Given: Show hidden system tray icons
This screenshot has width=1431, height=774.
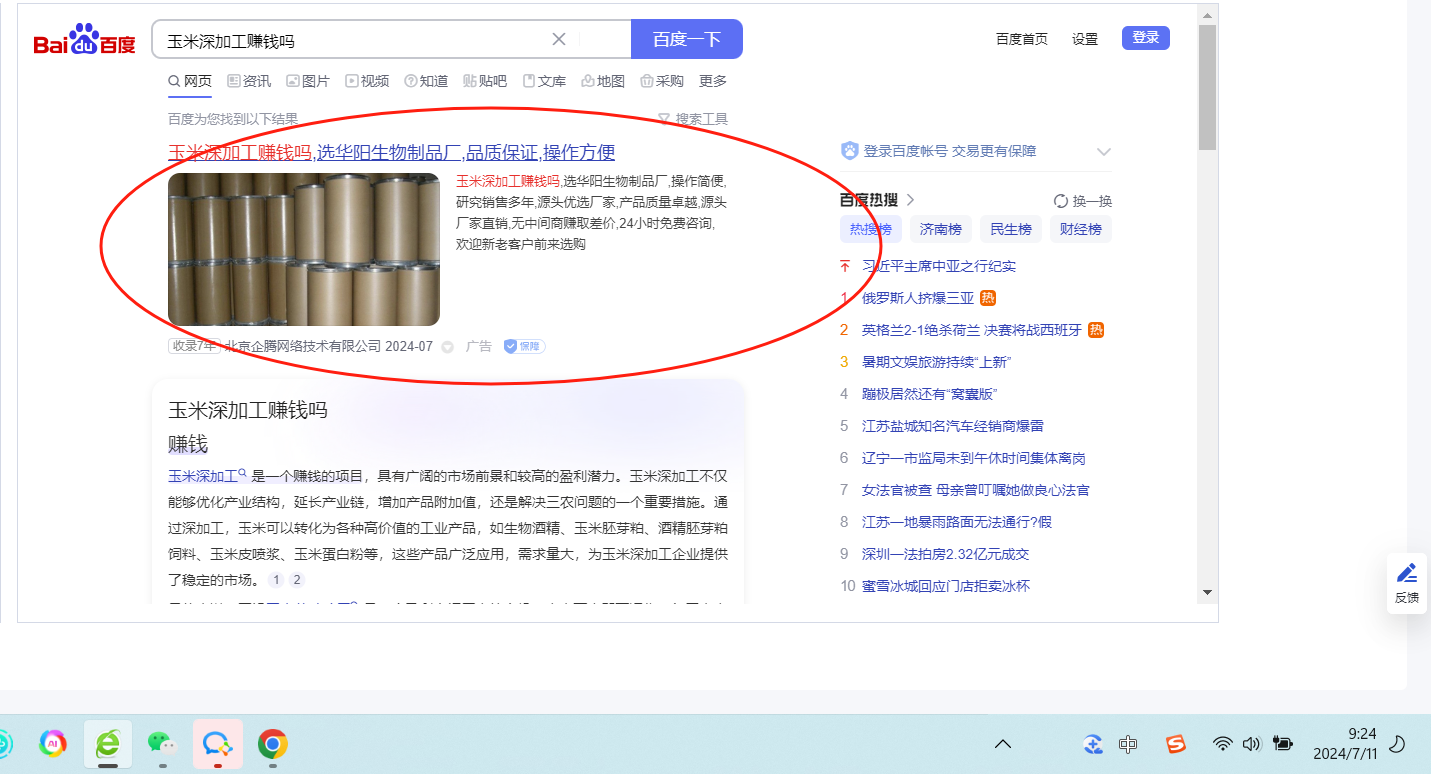Looking at the screenshot, I should click(x=1002, y=744).
